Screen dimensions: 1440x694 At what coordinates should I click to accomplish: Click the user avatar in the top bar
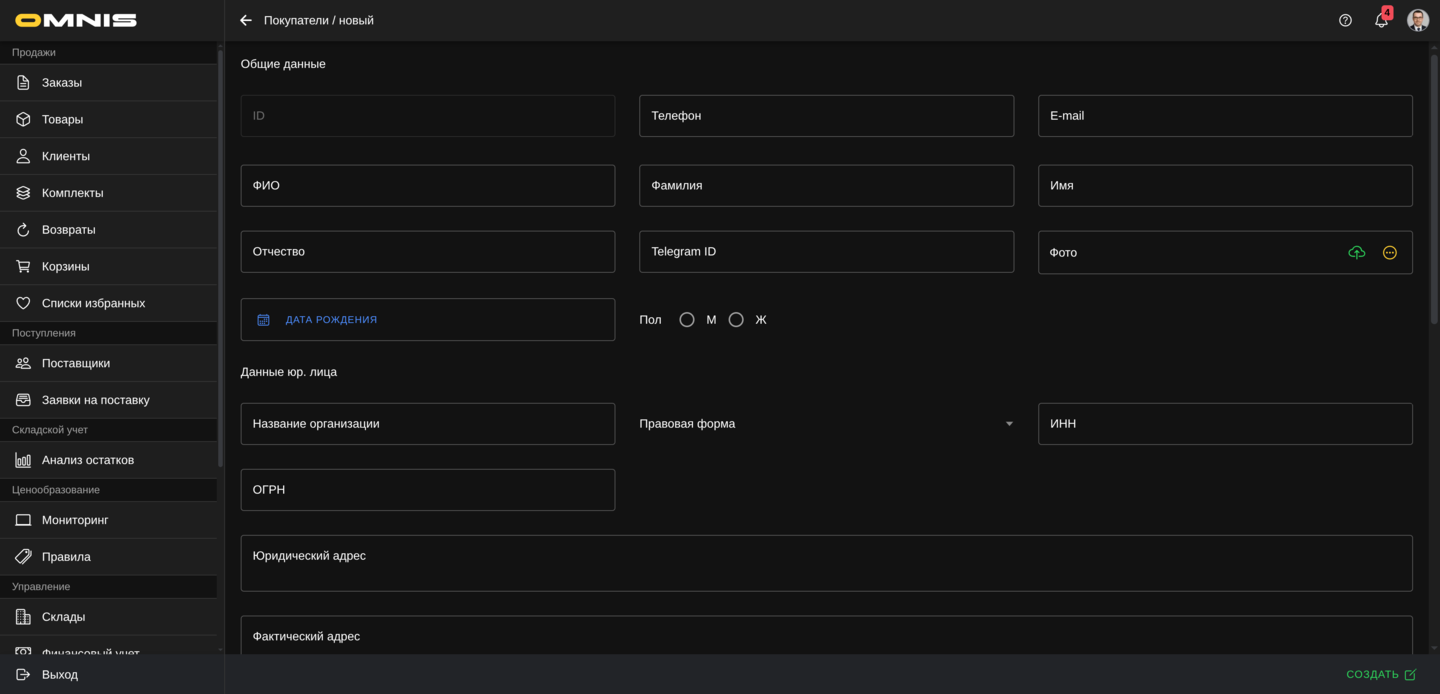pyautogui.click(x=1417, y=20)
